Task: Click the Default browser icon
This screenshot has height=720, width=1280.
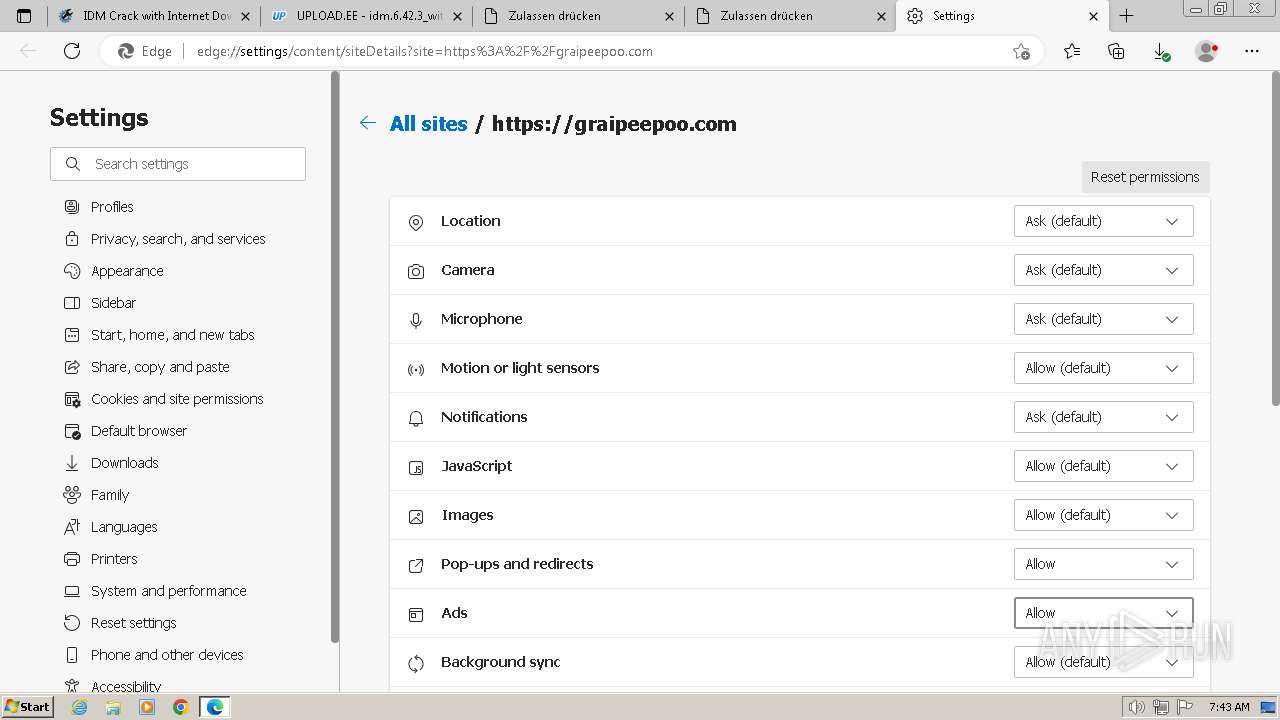Action: [72, 431]
